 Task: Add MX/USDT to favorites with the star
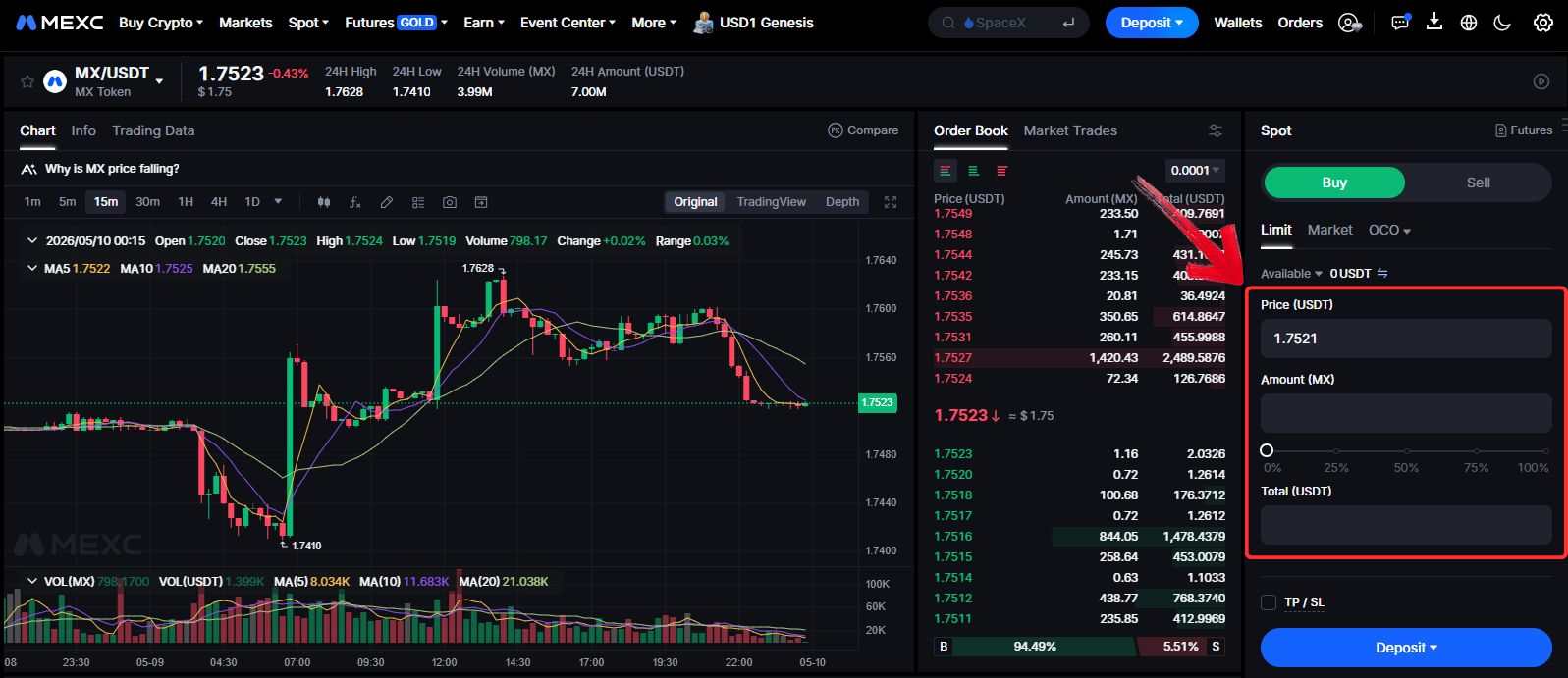[x=27, y=81]
